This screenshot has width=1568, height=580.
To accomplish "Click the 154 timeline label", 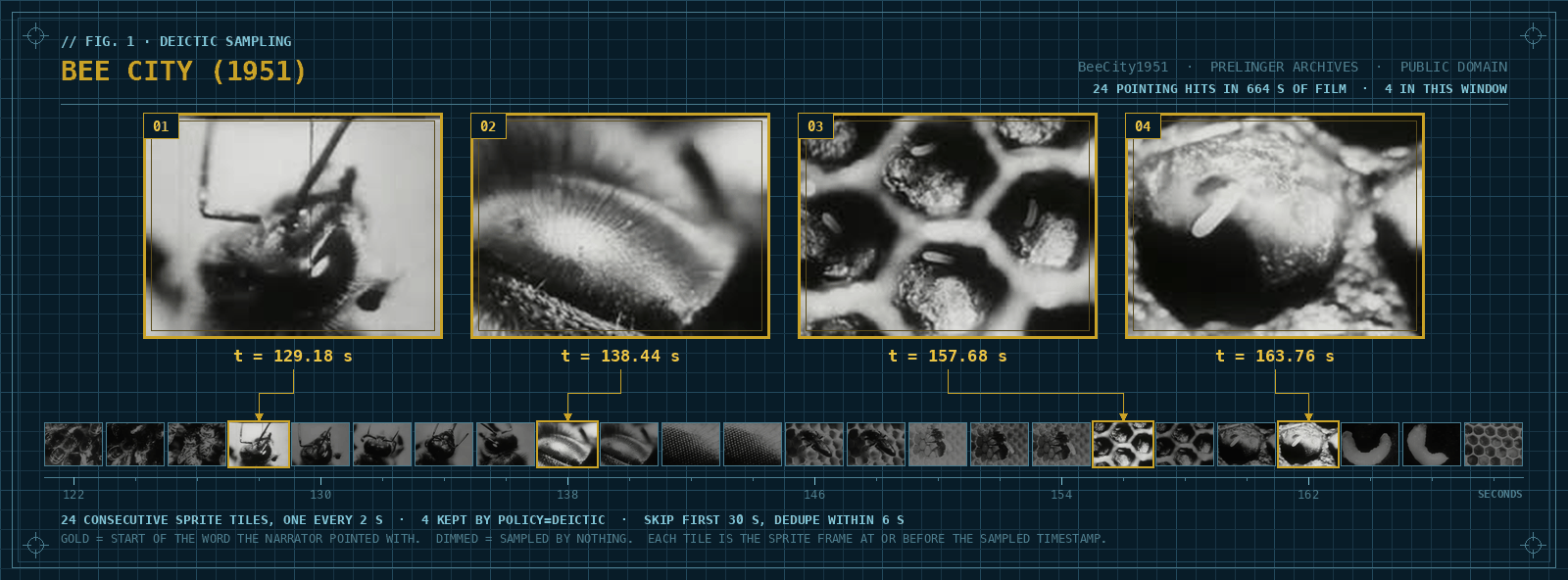I will click(x=1061, y=495).
